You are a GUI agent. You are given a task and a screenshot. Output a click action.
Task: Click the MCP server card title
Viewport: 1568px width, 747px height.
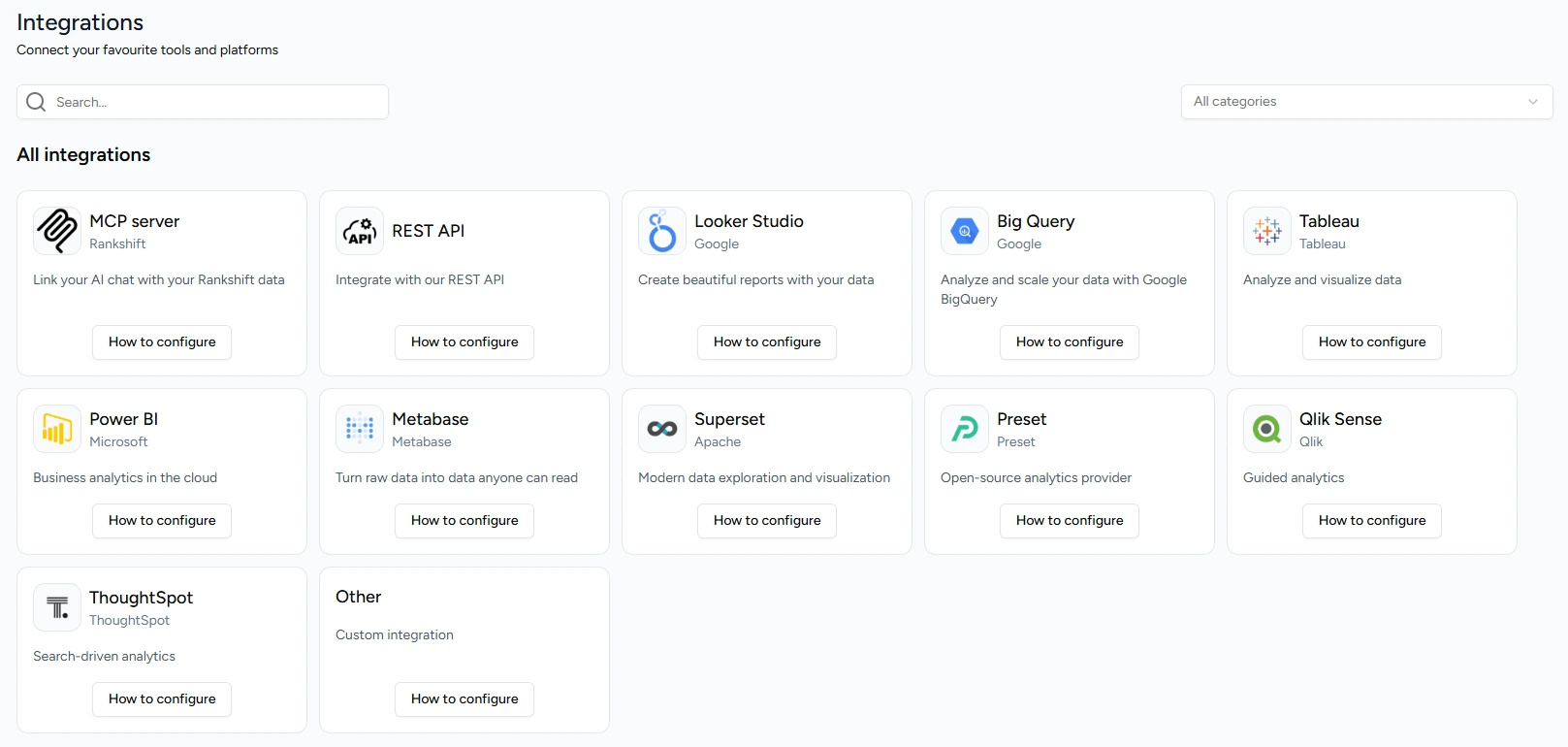(134, 221)
